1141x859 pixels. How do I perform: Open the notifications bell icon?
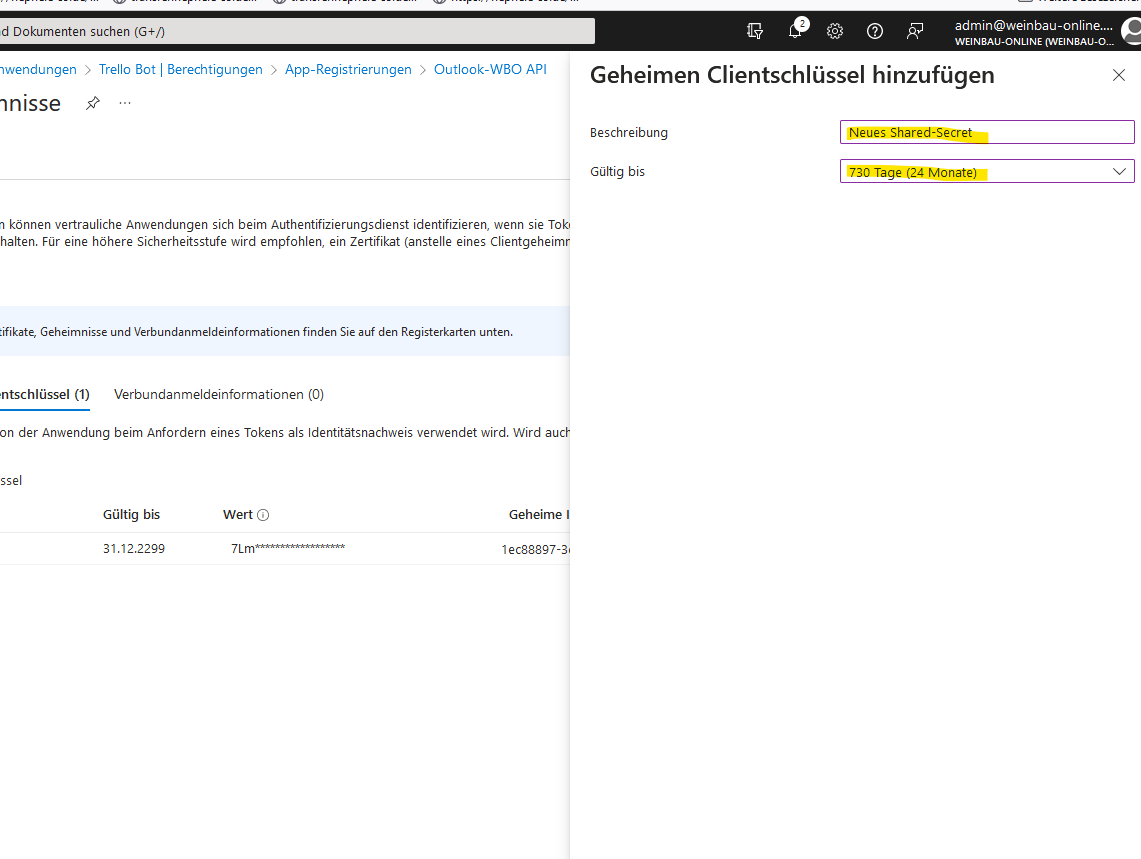pyautogui.click(x=795, y=31)
